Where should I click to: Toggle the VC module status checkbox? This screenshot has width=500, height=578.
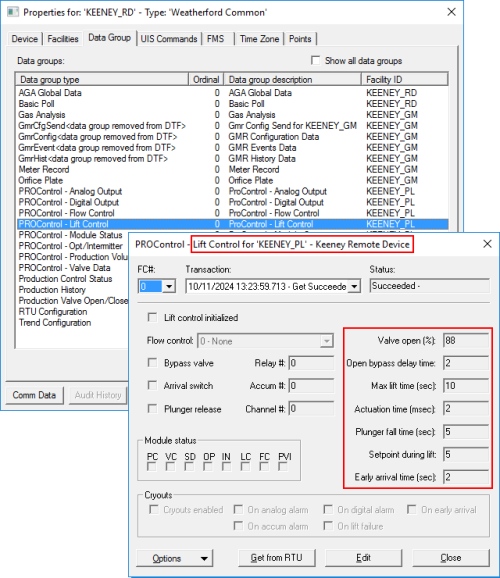170,467
